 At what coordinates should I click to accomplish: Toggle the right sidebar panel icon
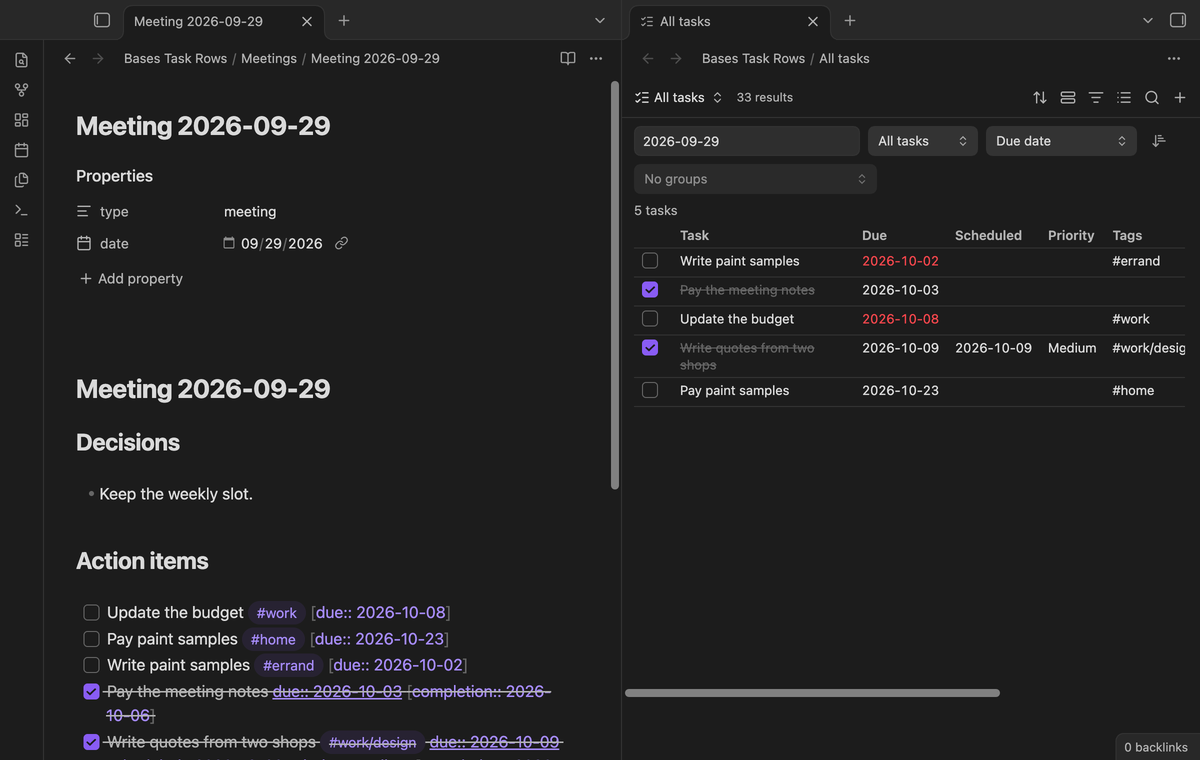[1177, 20]
